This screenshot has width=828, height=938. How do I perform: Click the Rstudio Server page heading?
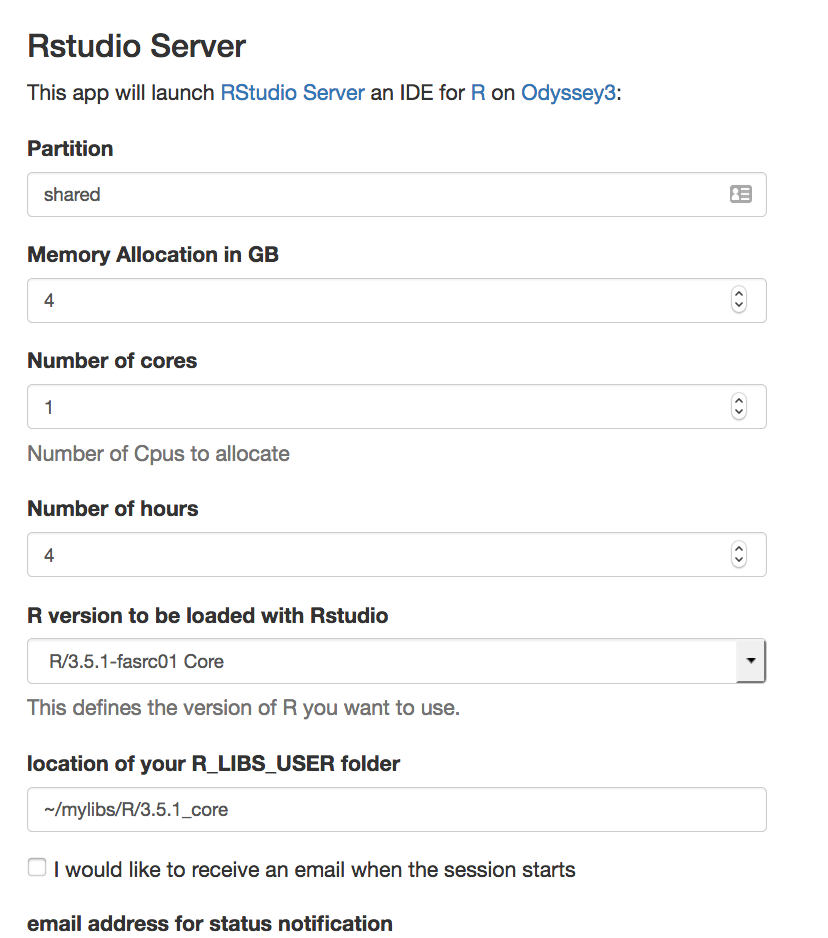click(136, 46)
